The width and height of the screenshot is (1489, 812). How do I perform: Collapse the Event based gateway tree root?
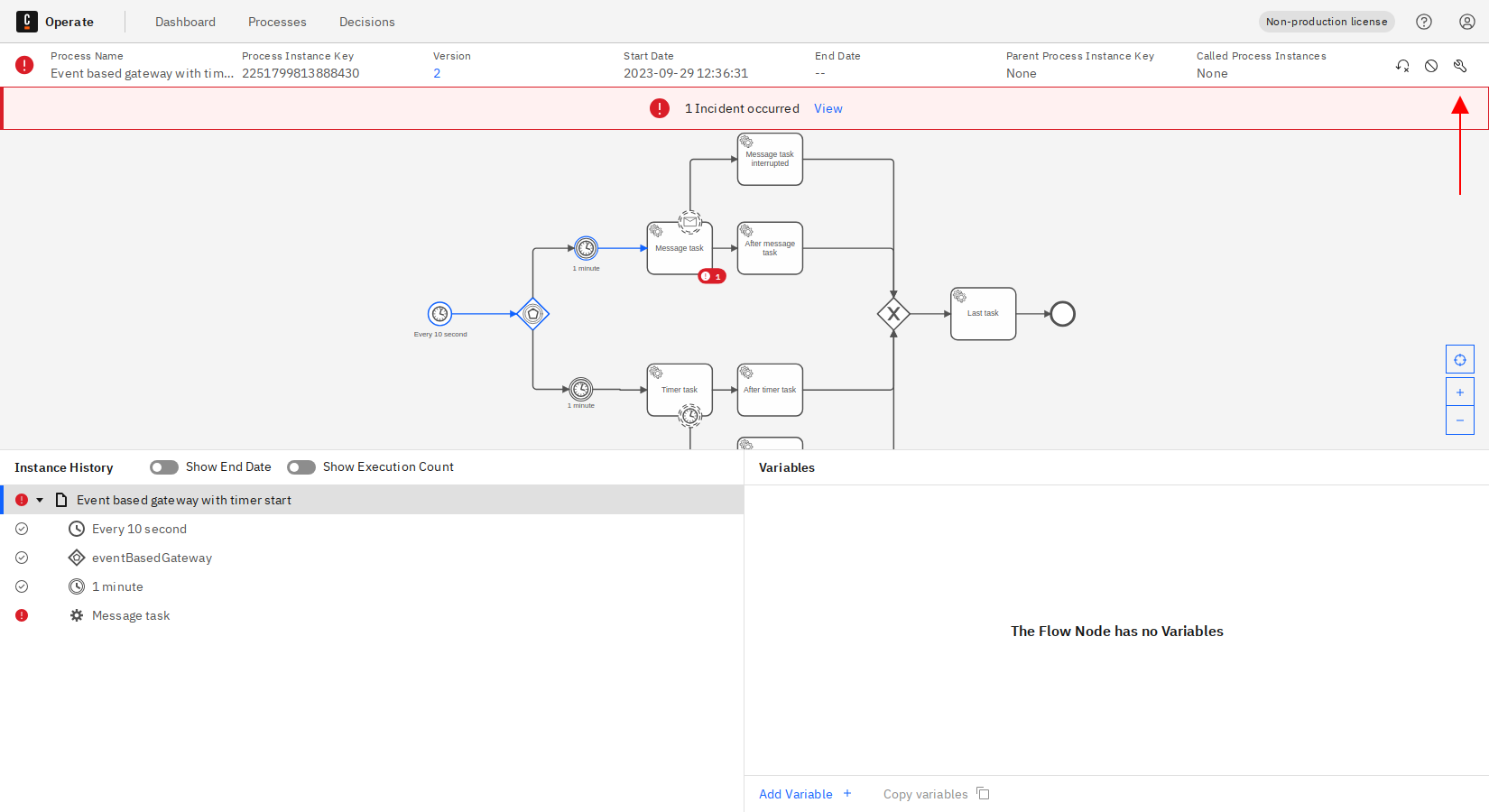tap(40, 500)
